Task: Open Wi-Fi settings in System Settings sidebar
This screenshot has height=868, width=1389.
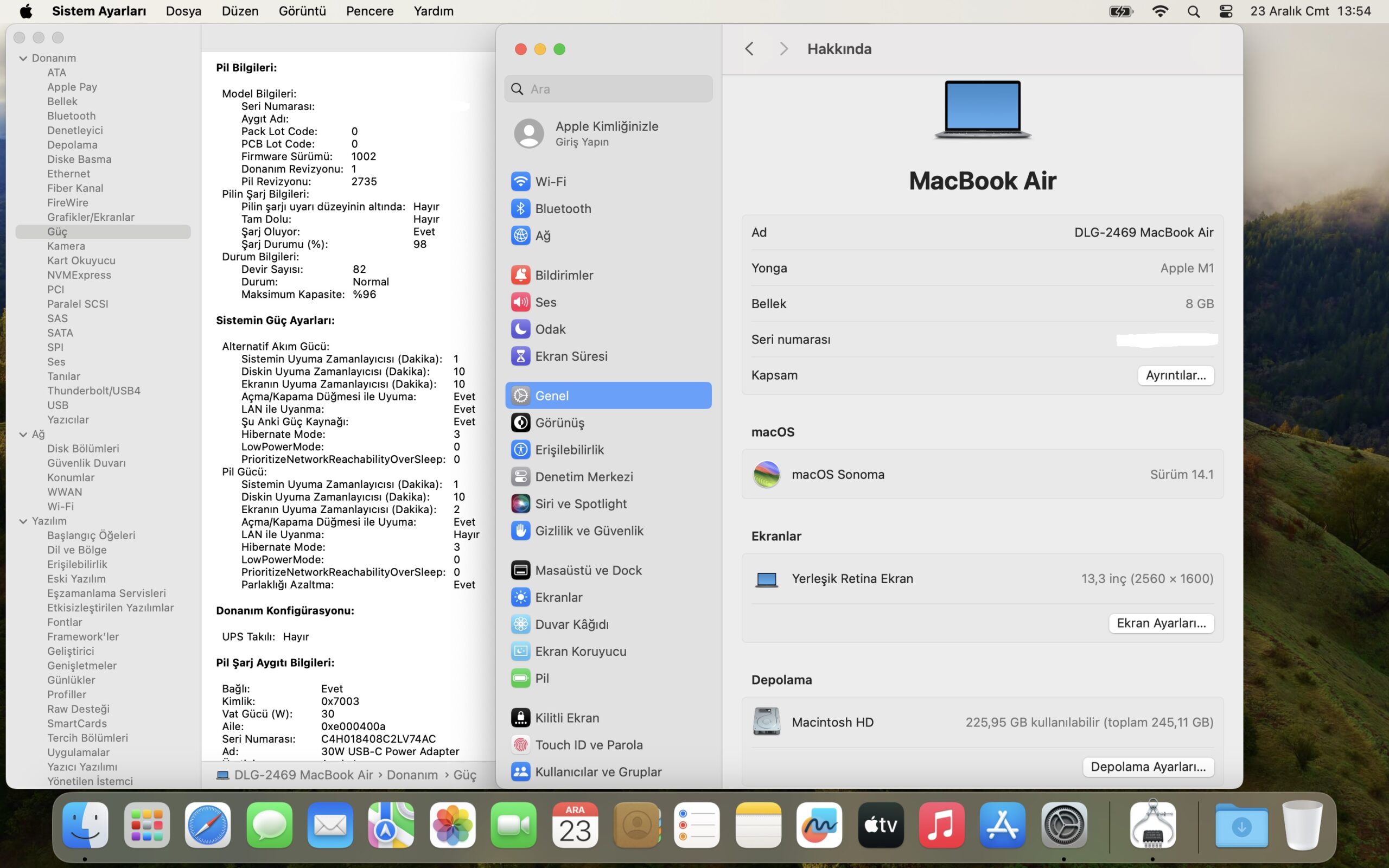Action: (608, 181)
